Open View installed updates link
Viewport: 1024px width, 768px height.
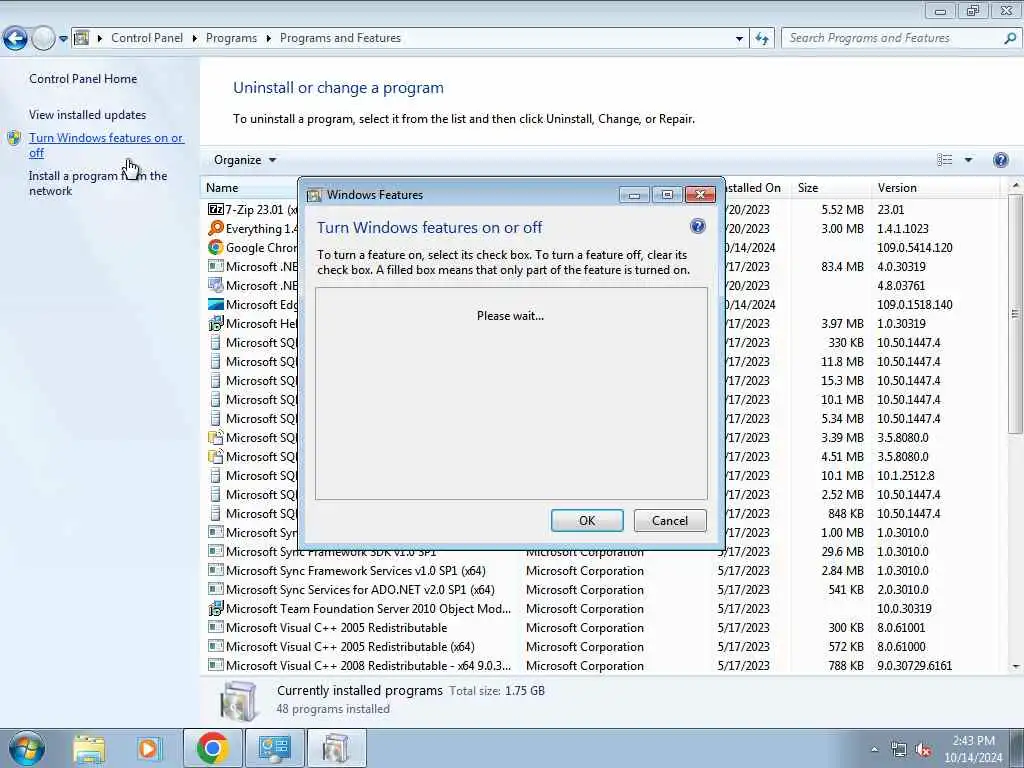88,114
